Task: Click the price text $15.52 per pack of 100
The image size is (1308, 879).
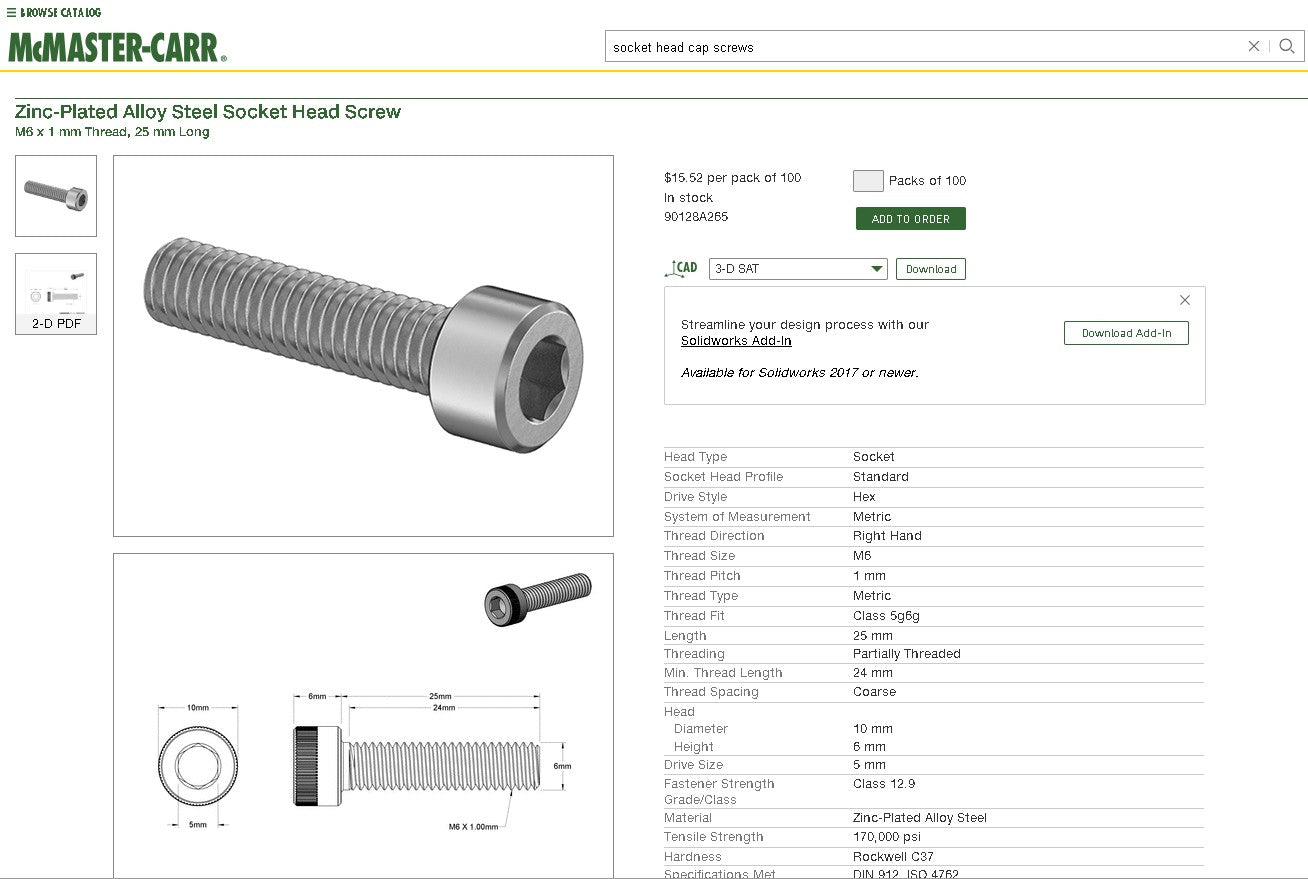Action: tap(733, 178)
